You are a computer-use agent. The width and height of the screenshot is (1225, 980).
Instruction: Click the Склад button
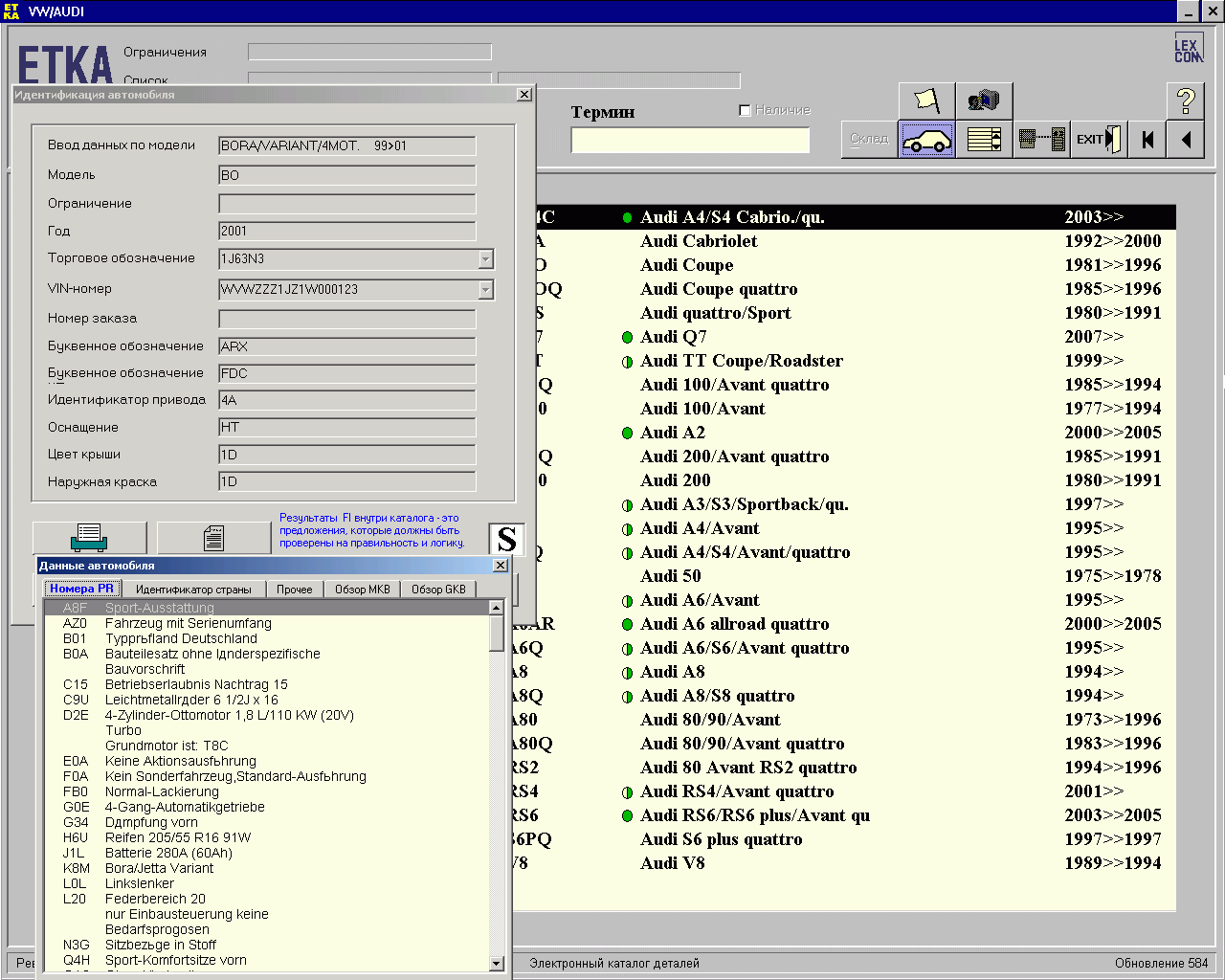coord(869,140)
